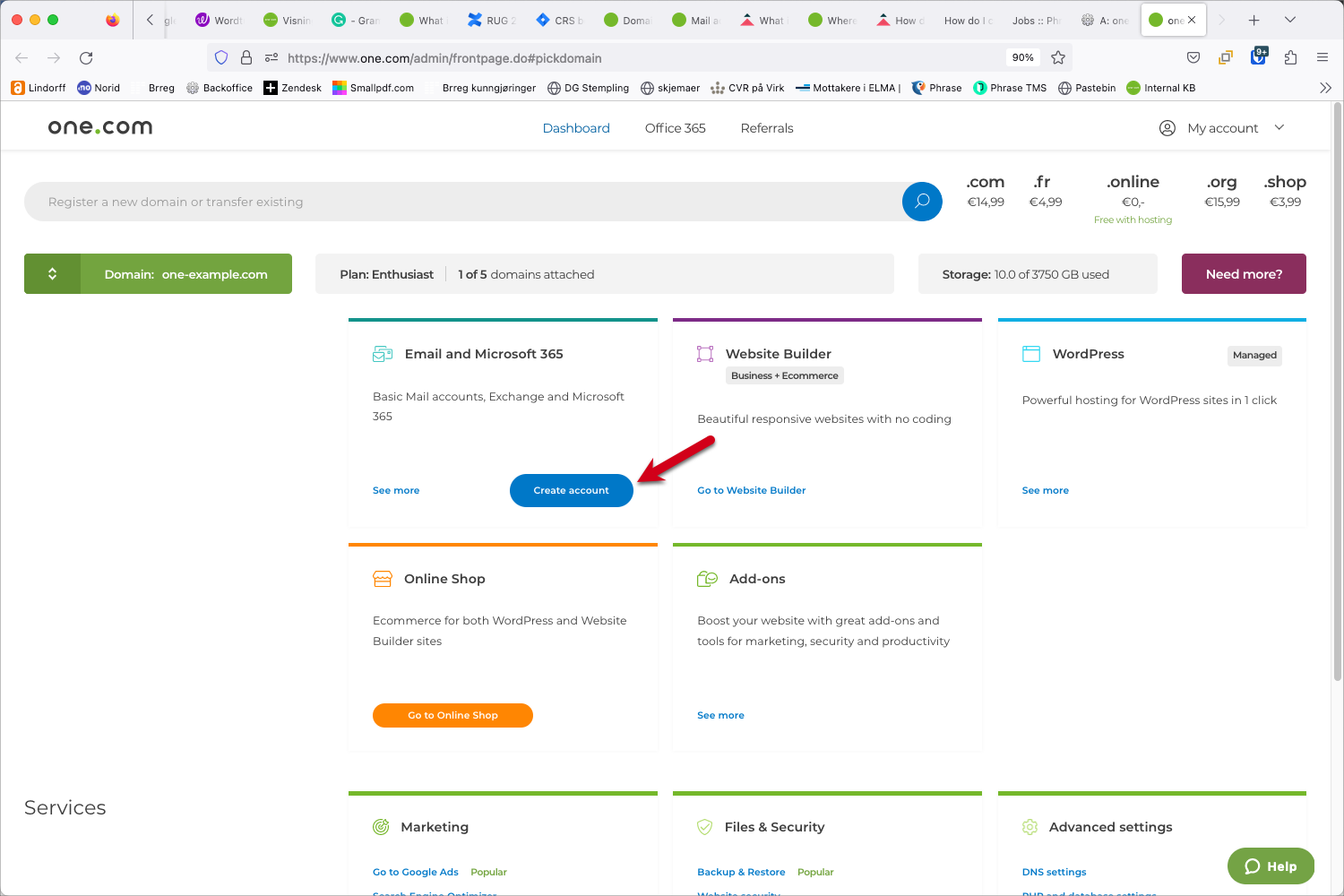Click the blue domain search magnifier button
Viewport: 1344px width, 896px height.
(x=922, y=202)
